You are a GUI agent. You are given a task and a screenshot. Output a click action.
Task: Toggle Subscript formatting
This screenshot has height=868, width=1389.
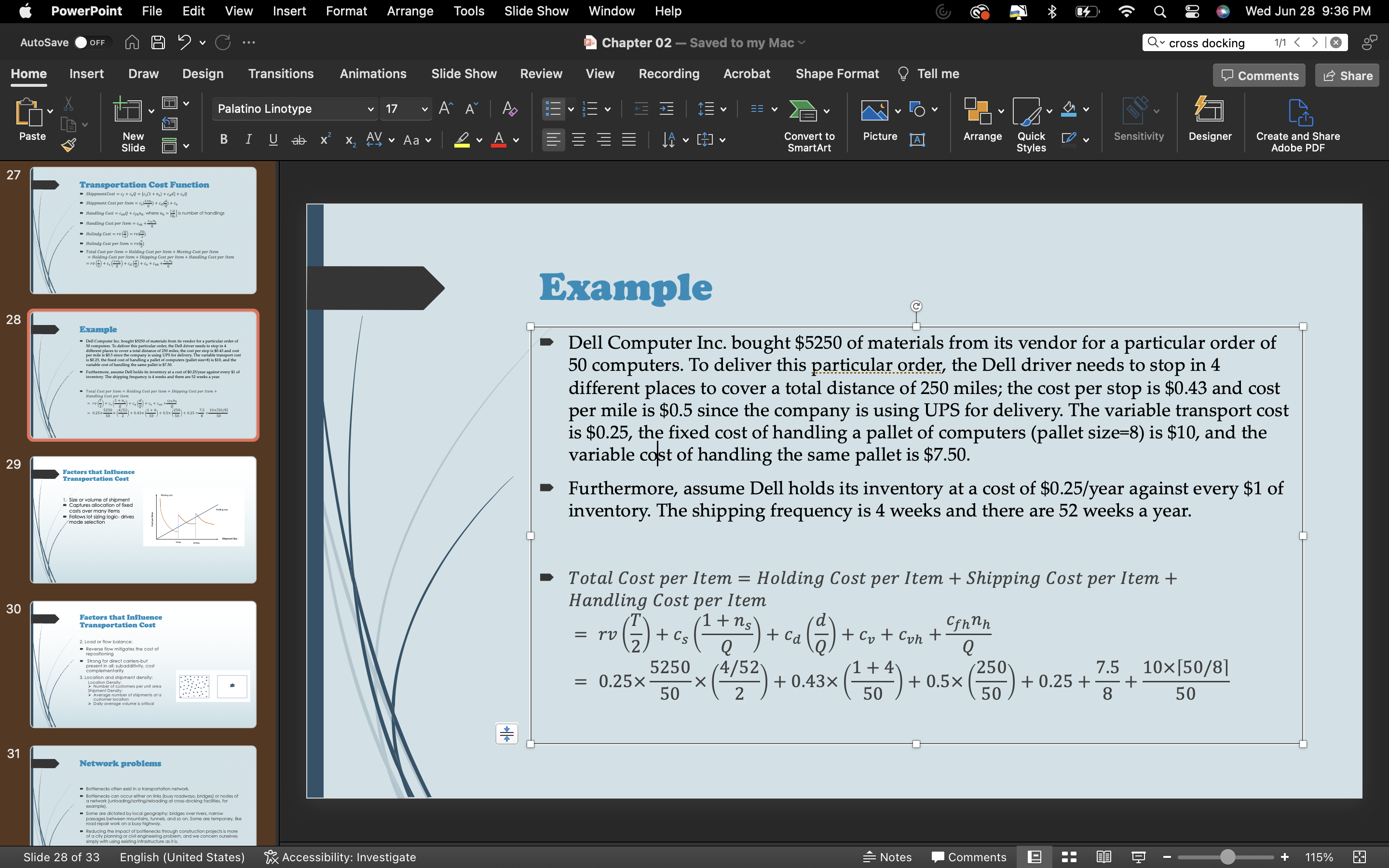pos(351,141)
